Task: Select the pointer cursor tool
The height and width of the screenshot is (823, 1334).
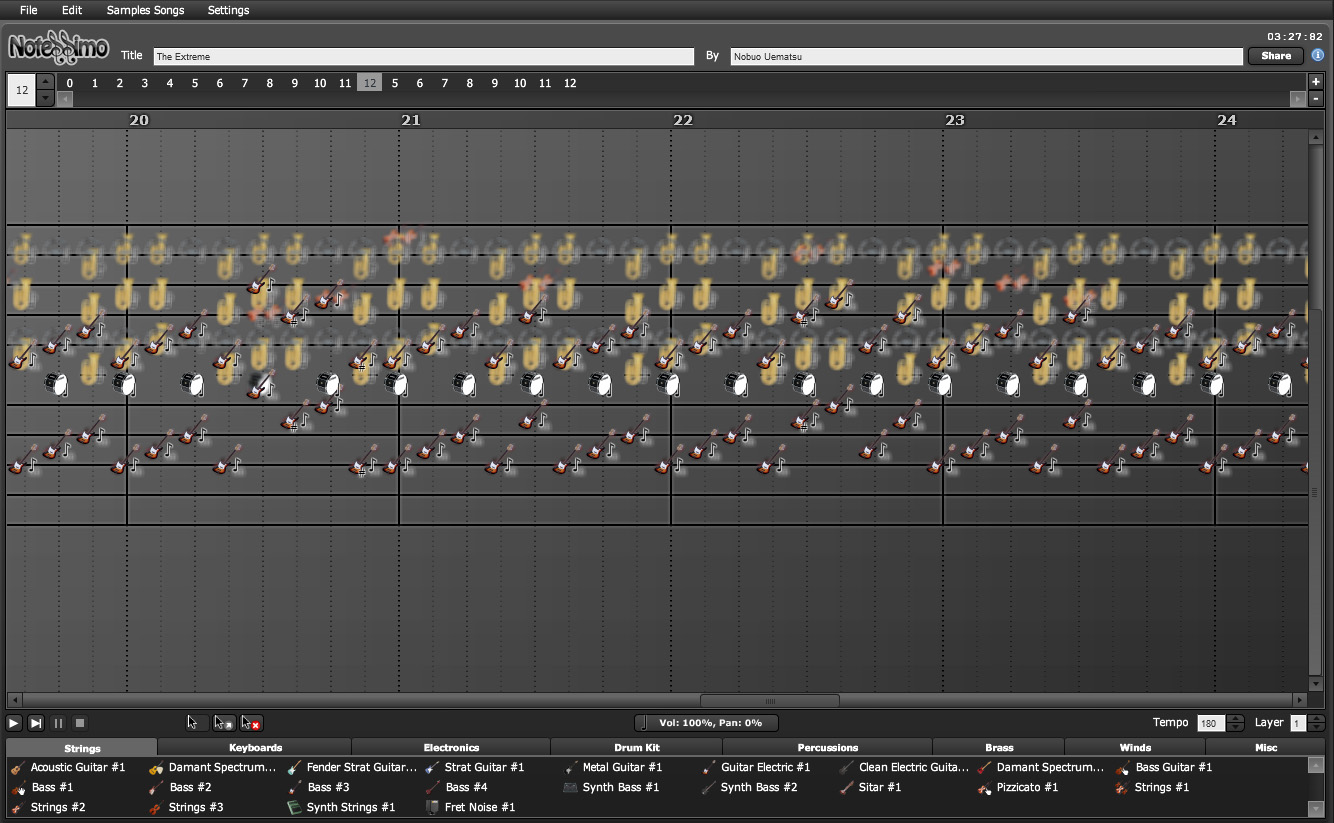Action: [x=196, y=723]
